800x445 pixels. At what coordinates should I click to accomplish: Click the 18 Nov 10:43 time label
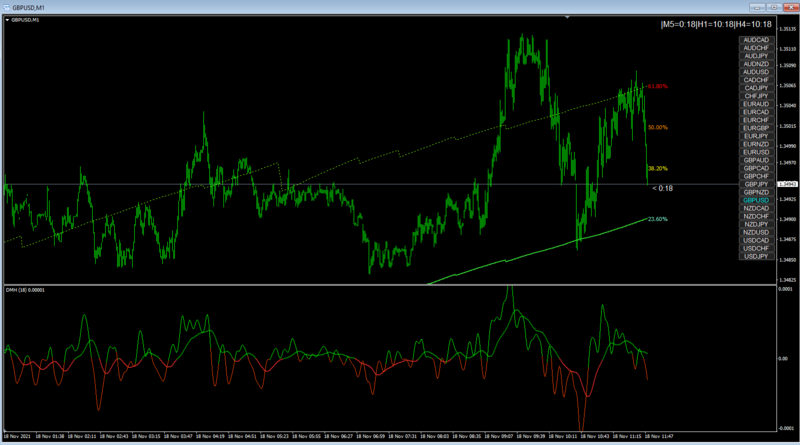pyautogui.click(x=595, y=436)
